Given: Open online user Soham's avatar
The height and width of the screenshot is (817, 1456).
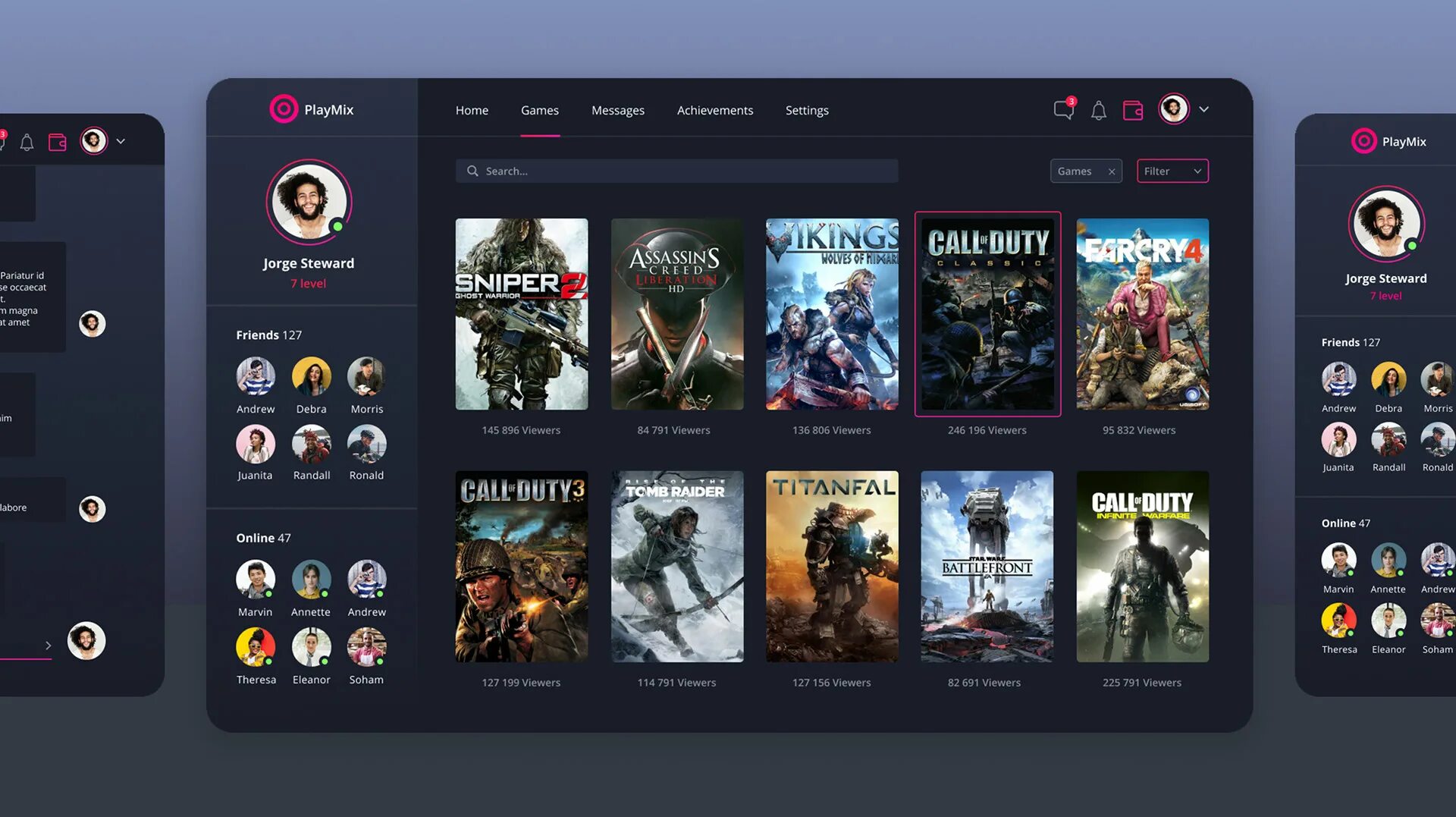Looking at the screenshot, I should [x=367, y=647].
